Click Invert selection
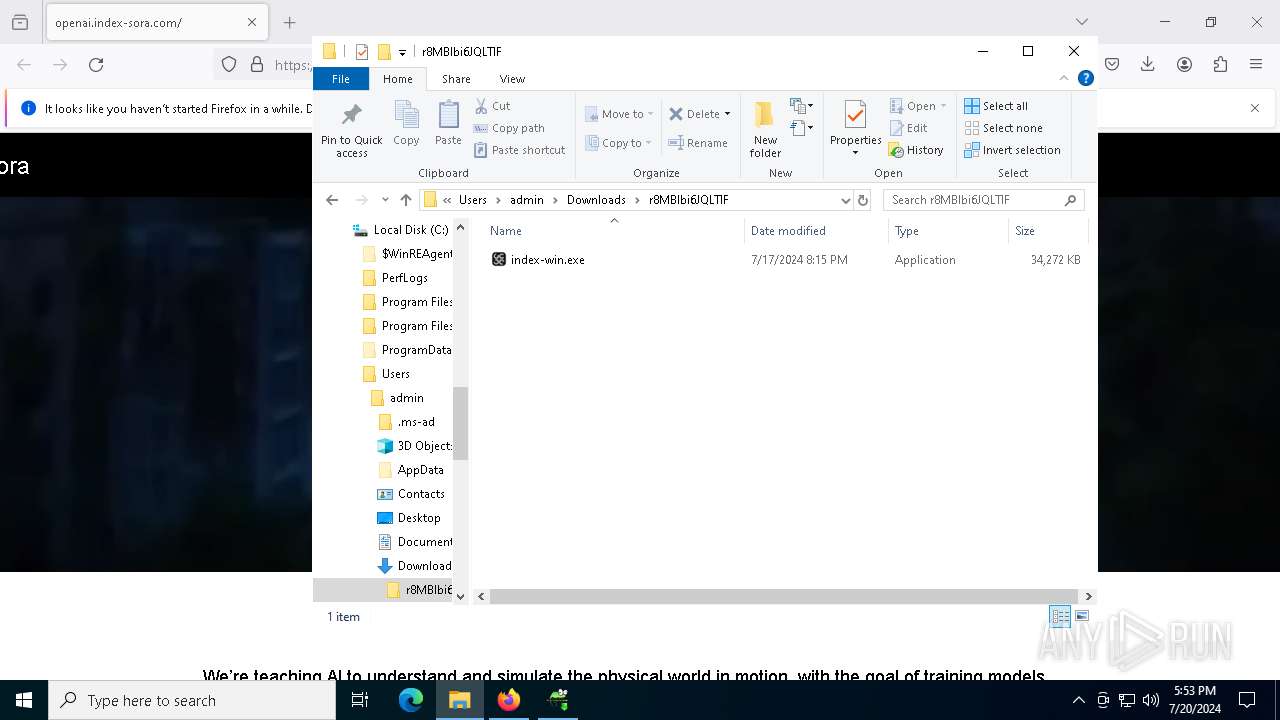This screenshot has height=720, width=1280. click(x=1012, y=150)
